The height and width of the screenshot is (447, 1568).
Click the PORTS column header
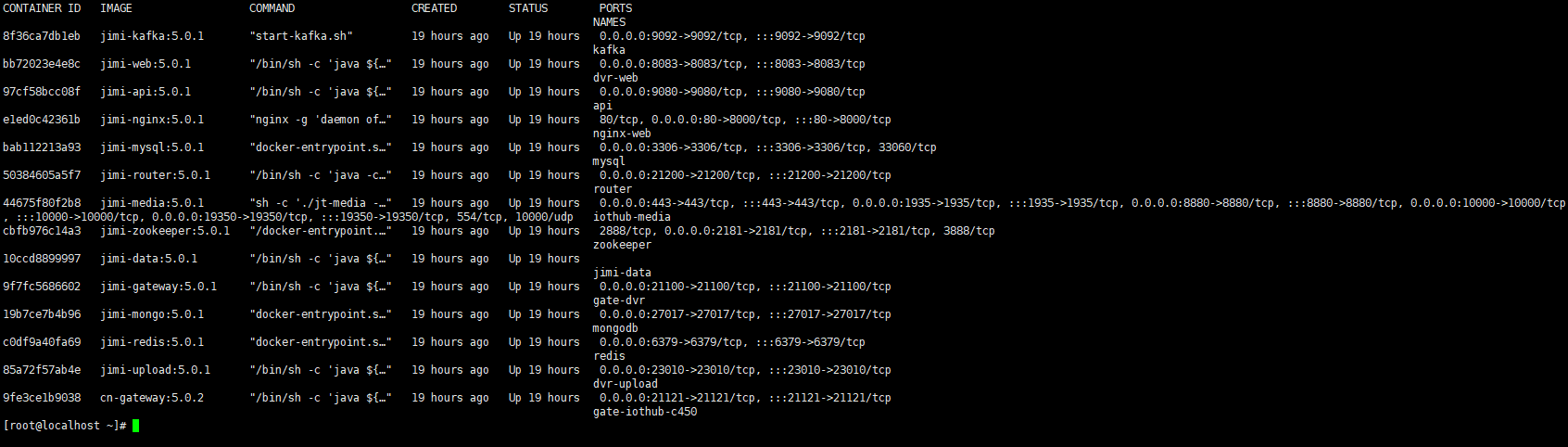point(615,8)
